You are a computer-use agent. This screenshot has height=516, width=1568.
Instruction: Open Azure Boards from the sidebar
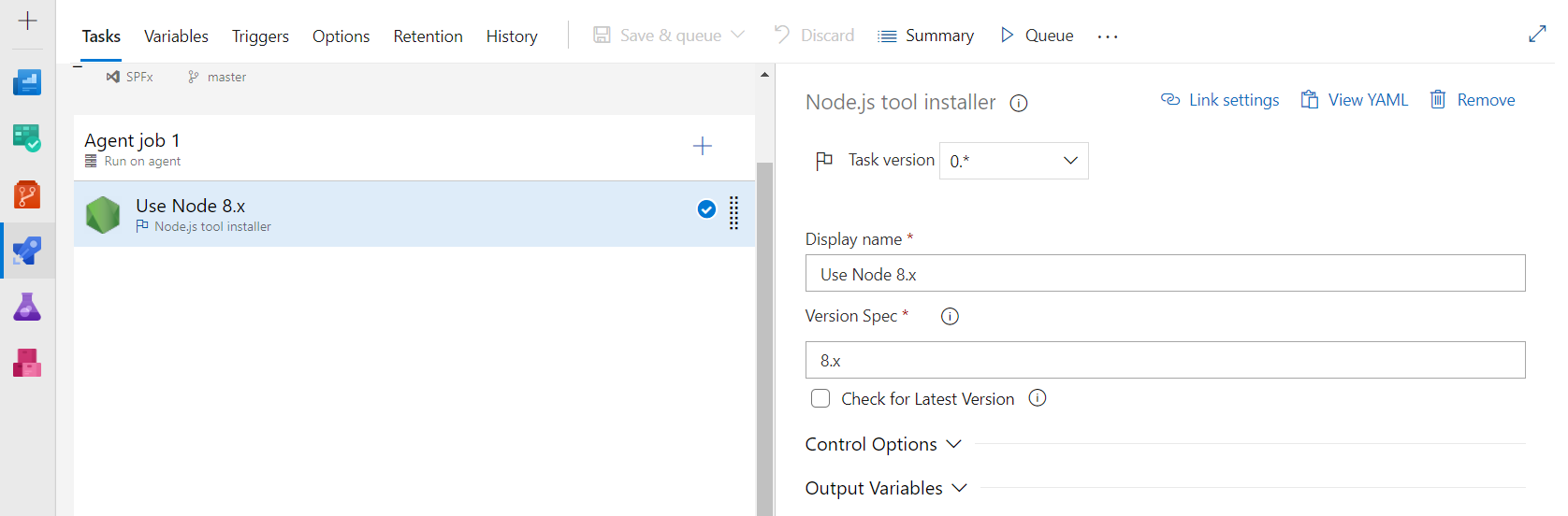(x=27, y=139)
